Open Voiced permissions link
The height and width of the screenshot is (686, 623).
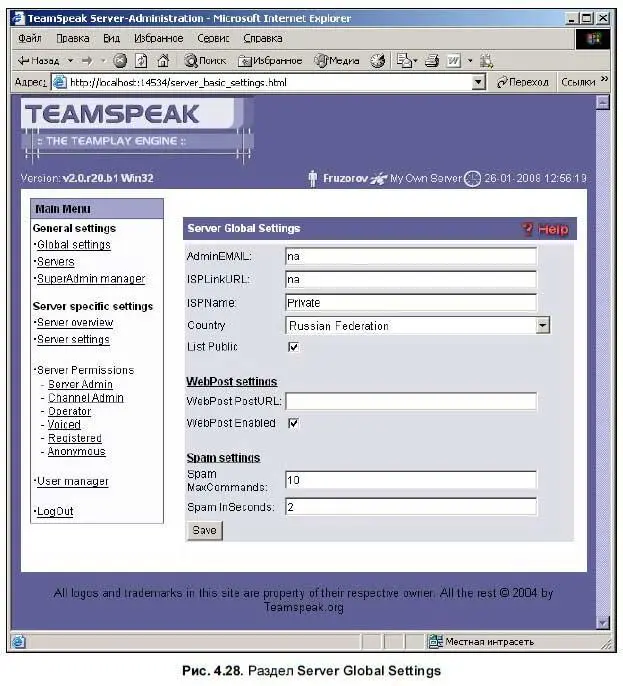pos(64,425)
